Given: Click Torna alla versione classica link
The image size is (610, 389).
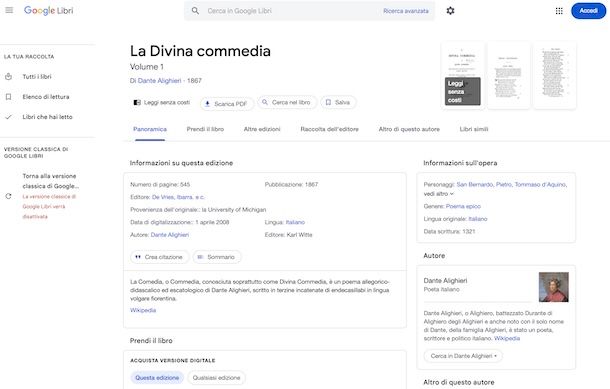Looking at the screenshot, I should tap(51, 181).
